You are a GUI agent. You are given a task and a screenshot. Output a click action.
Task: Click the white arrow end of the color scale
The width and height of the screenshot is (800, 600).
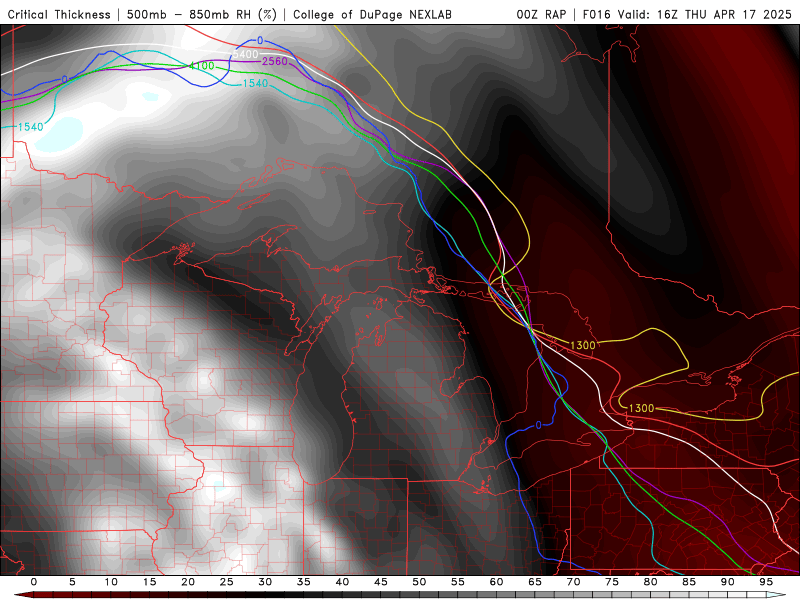pyautogui.click(x=776, y=595)
